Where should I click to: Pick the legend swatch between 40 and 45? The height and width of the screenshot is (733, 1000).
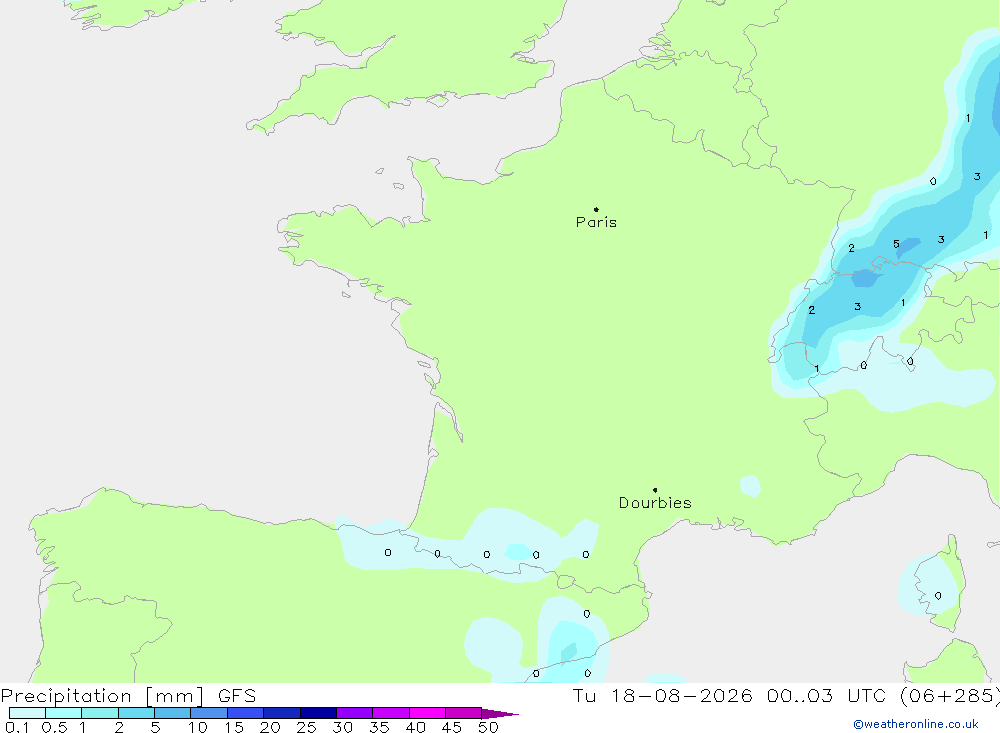pyautogui.click(x=427, y=713)
